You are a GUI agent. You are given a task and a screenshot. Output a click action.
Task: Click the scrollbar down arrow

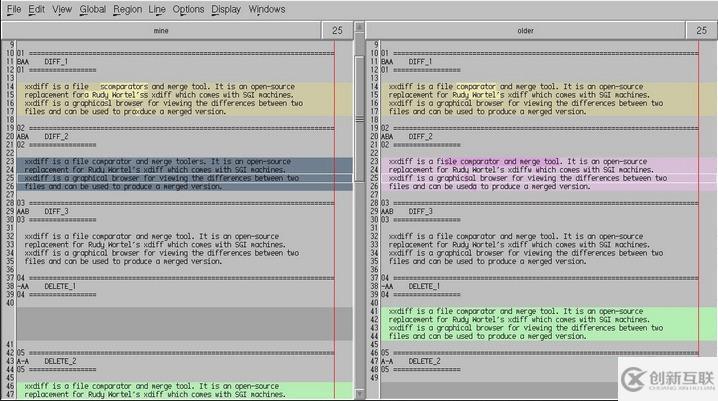point(359,393)
